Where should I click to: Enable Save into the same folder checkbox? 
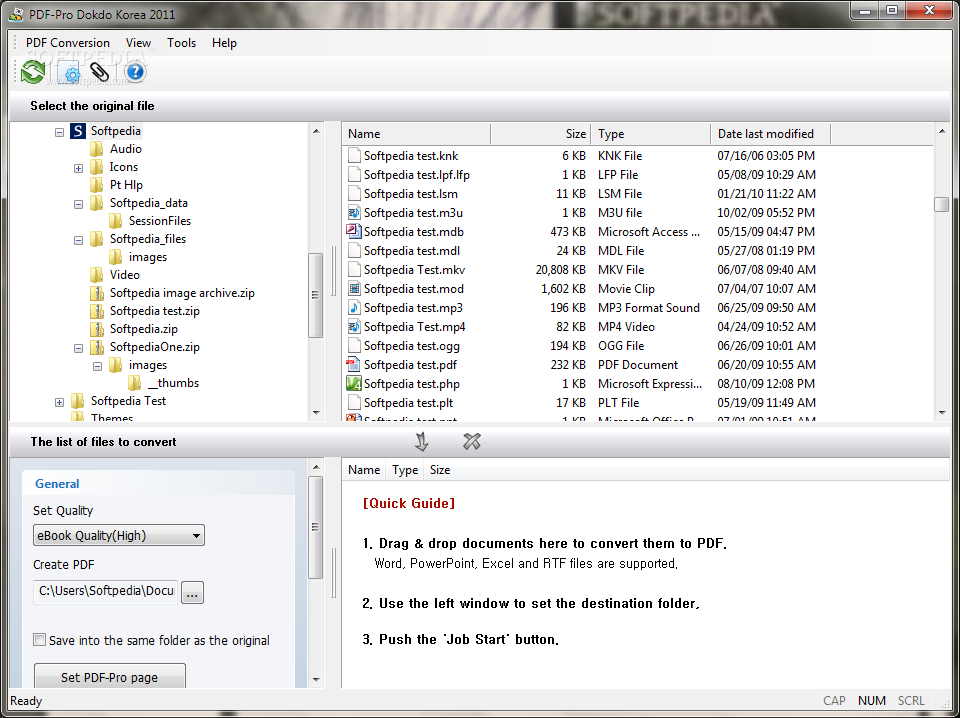[40, 640]
